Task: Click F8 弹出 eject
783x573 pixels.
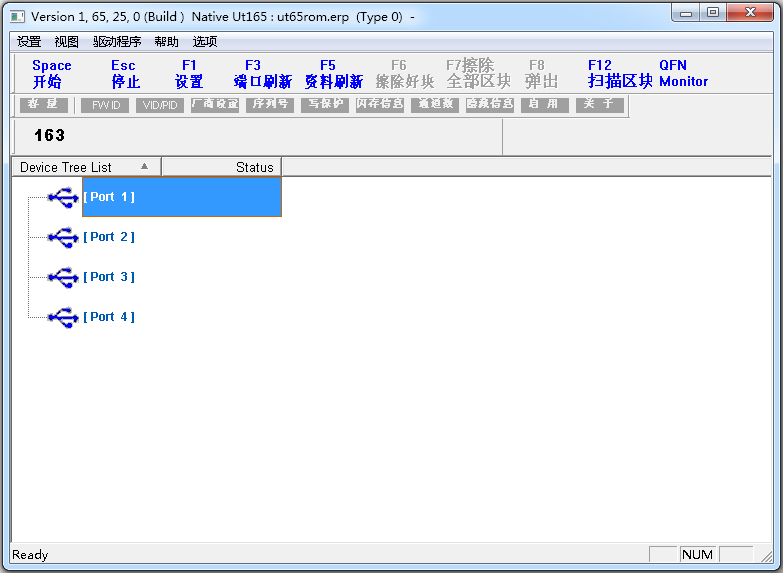Action: 541,73
